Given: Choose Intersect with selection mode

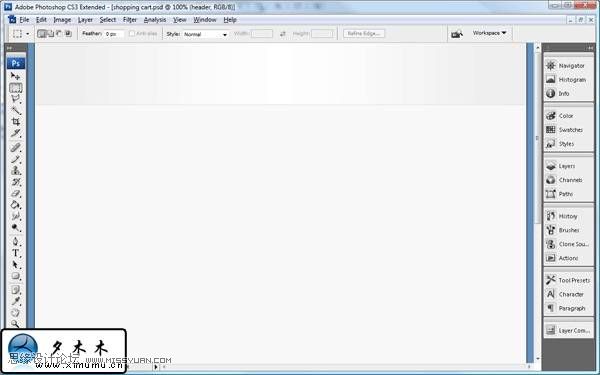Looking at the screenshot, I should tap(68, 34).
